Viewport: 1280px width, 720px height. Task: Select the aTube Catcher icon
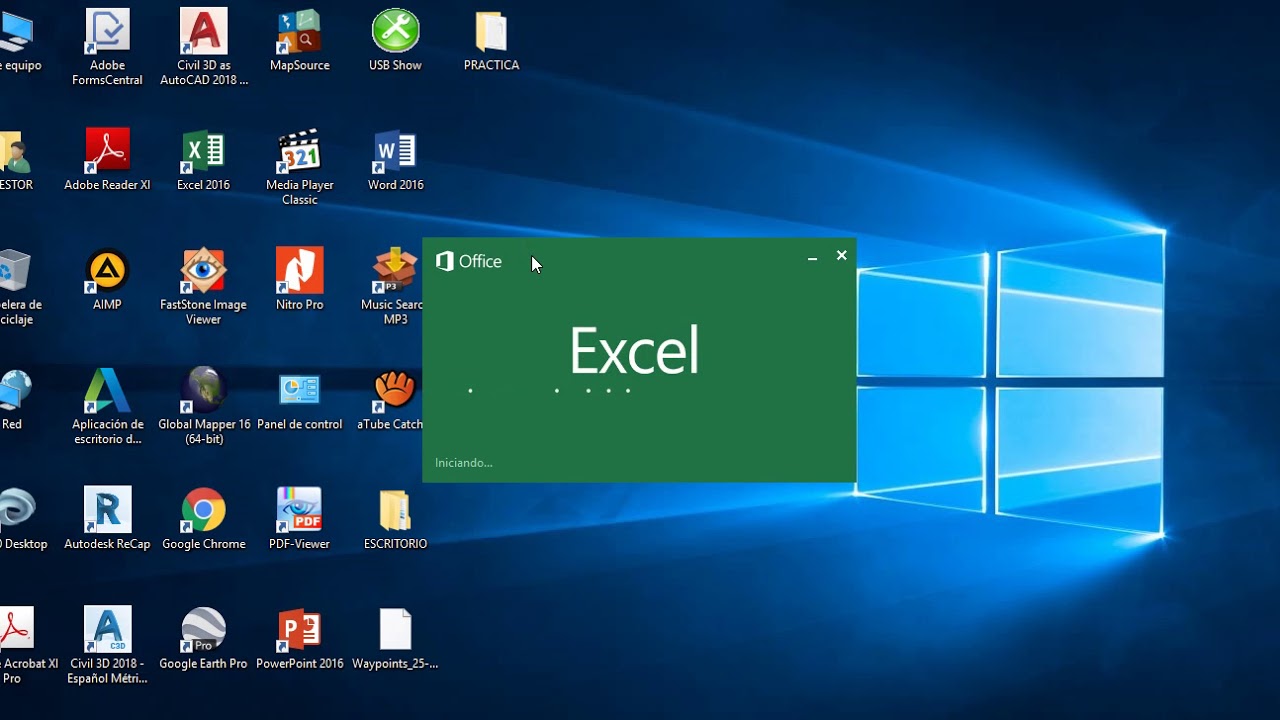point(391,400)
